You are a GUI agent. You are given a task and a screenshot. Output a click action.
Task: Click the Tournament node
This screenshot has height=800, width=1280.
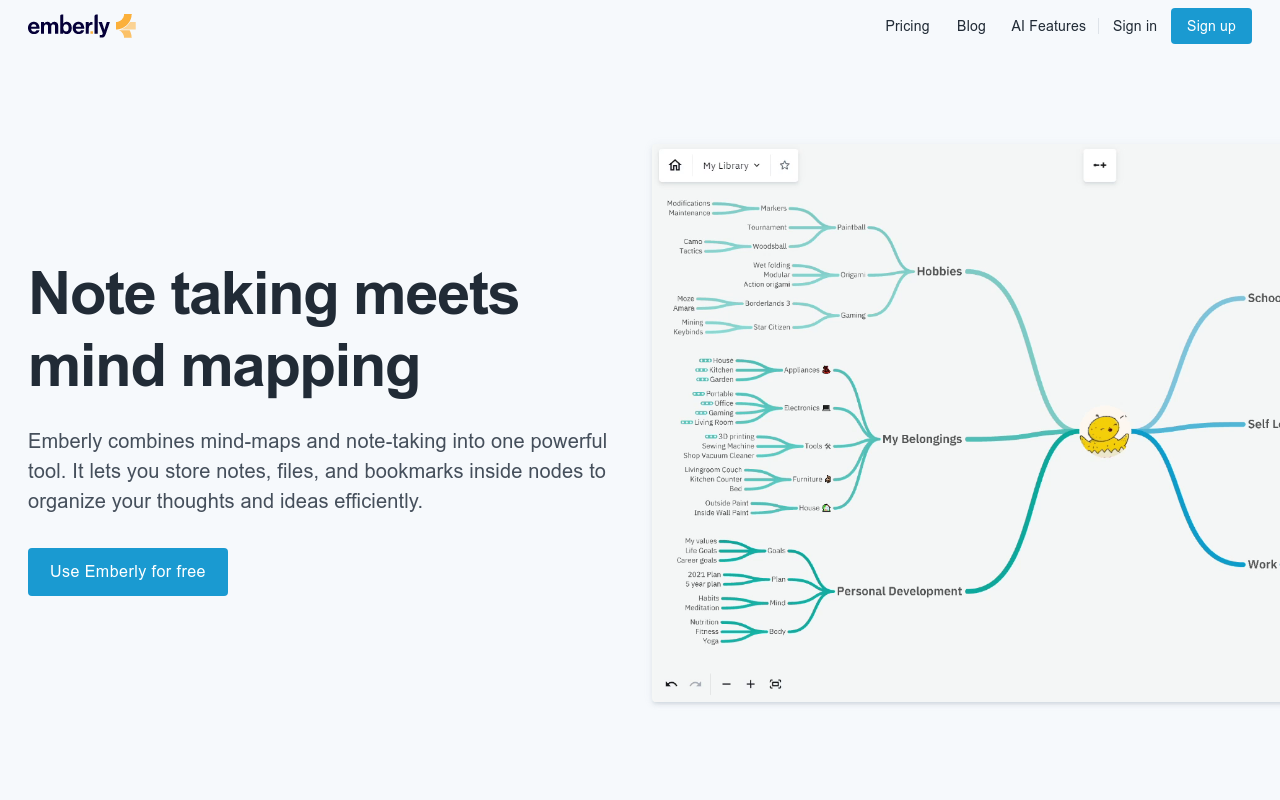(767, 227)
